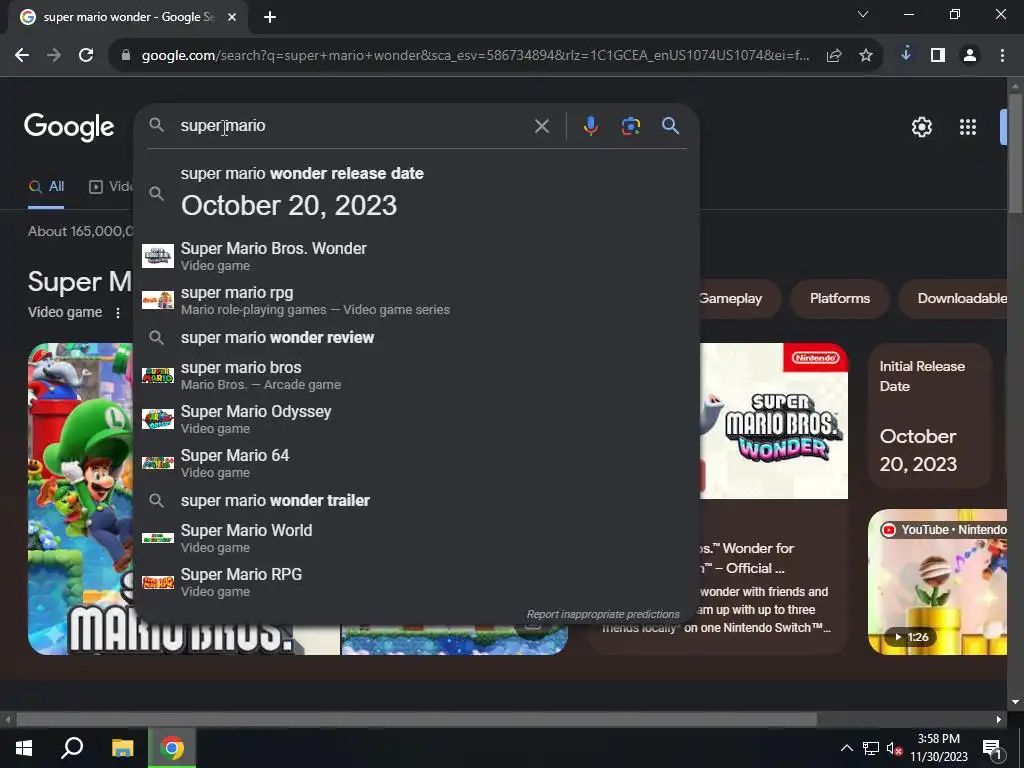Click the Chrome back arrow
The height and width of the screenshot is (768, 1024).
click(x=22, y=56)
